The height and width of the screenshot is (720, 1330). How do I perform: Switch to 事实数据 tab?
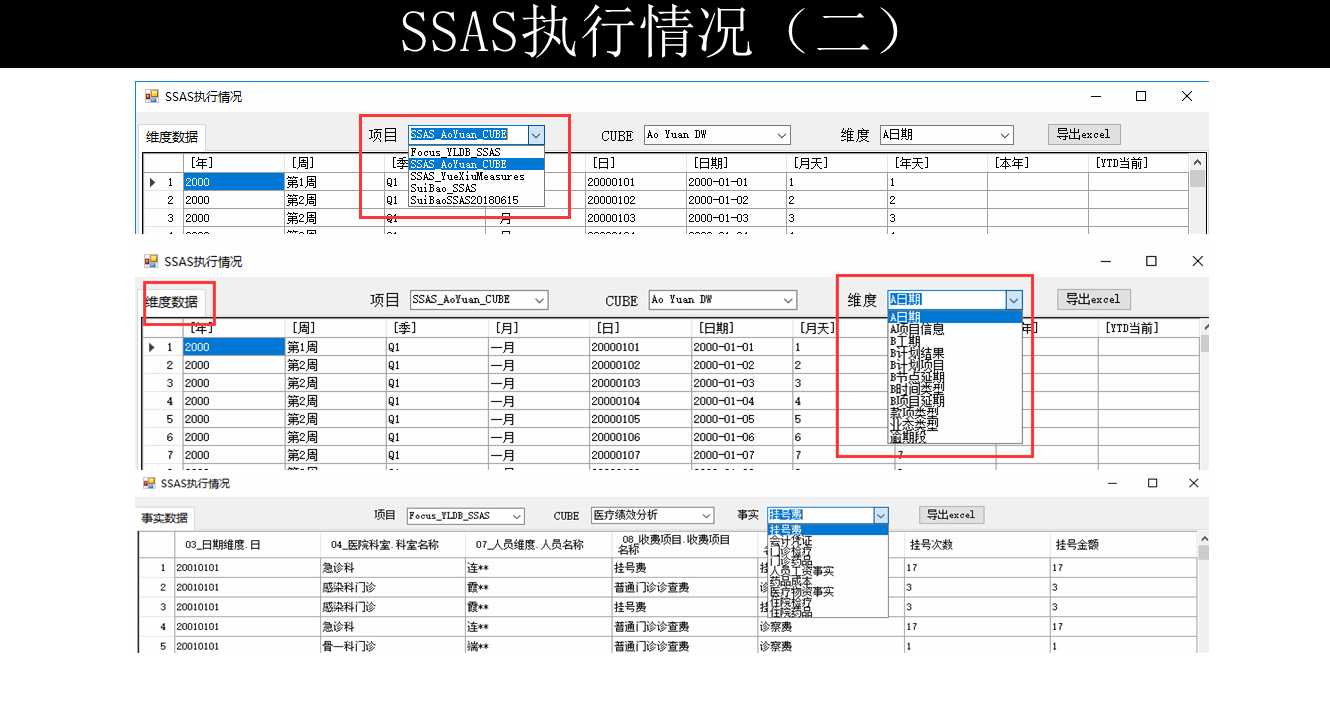tap(165, 518)
